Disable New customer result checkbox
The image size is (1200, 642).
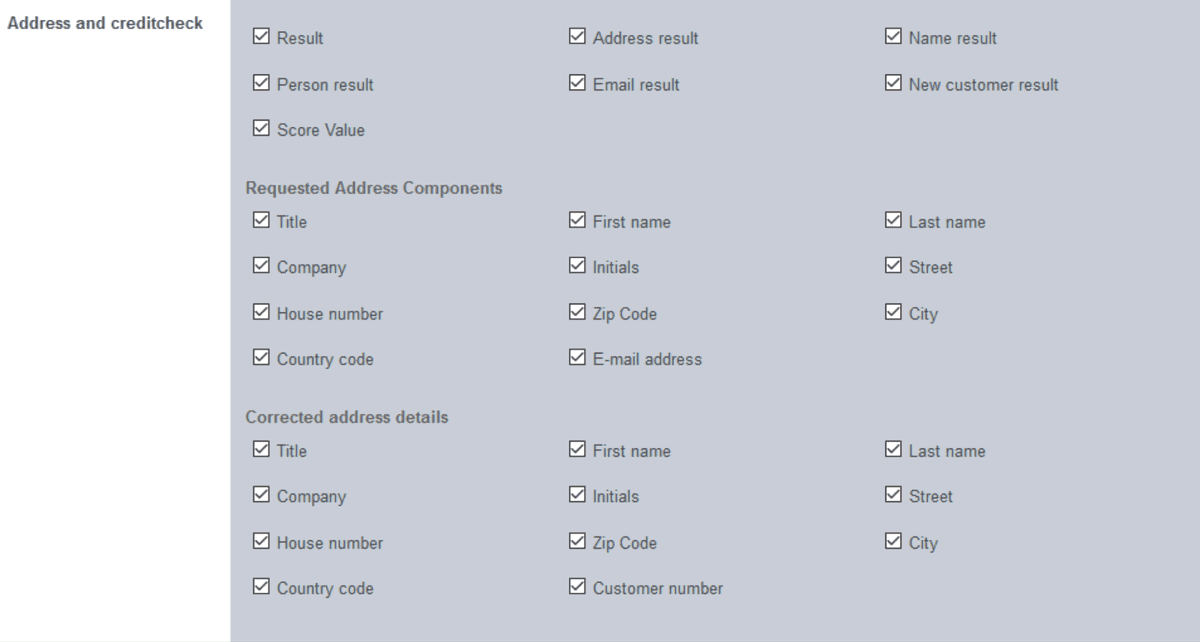pyautogui.click(x=893, y=83)
